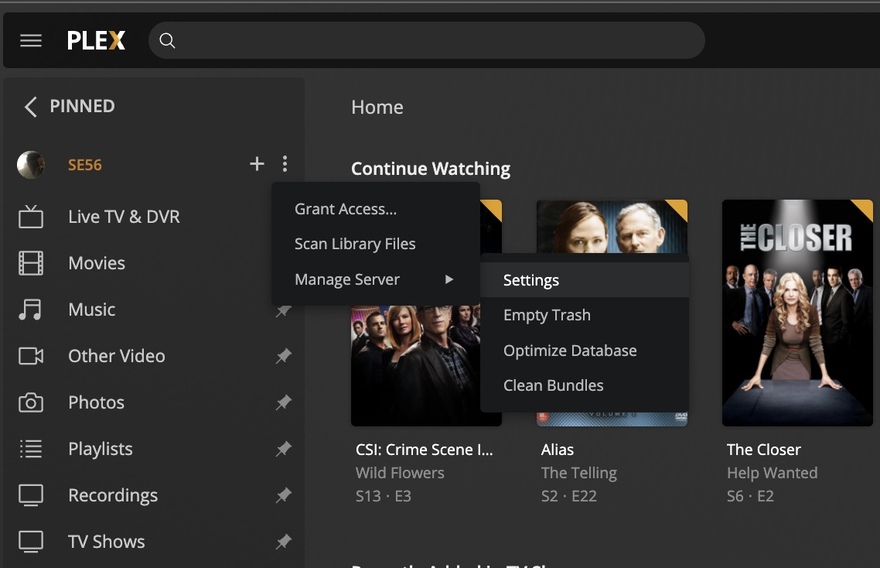Unpin the Other Video library
880x568 pixels.
(284, 356)
